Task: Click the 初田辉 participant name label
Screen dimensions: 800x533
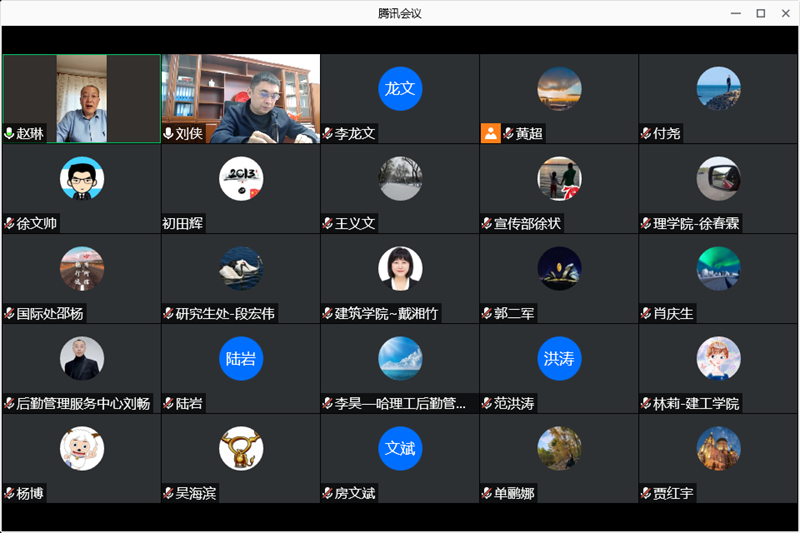Action: coord(183,223)
